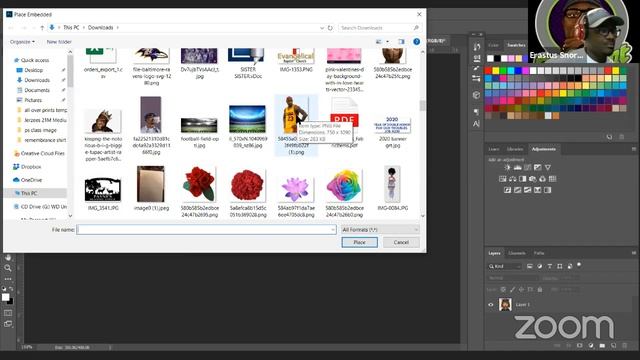This screenshot has width=640, height=360.
Task: Add a Color Balance adjustment
Action: (513, 179)
